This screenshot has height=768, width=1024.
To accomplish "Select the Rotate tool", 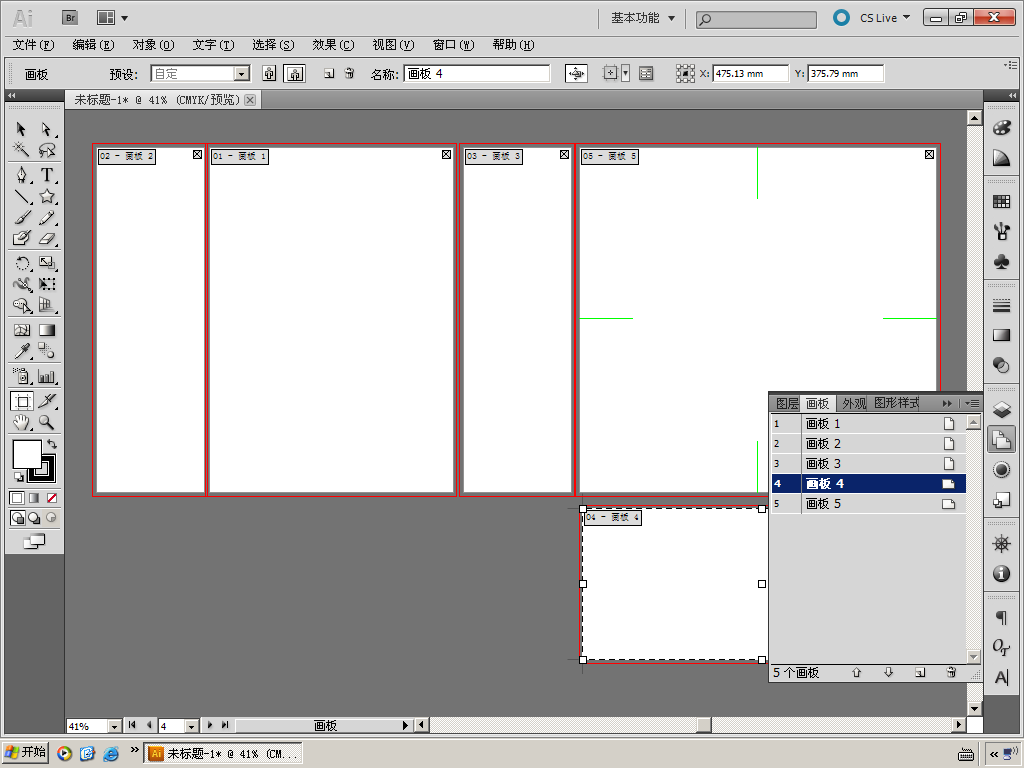I will 21,263.
